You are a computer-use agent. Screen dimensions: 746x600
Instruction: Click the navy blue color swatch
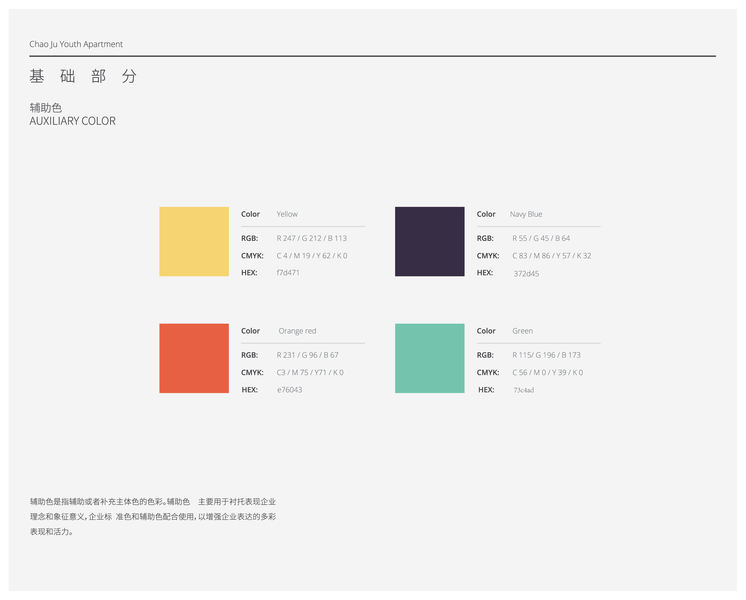click(430, 241)
